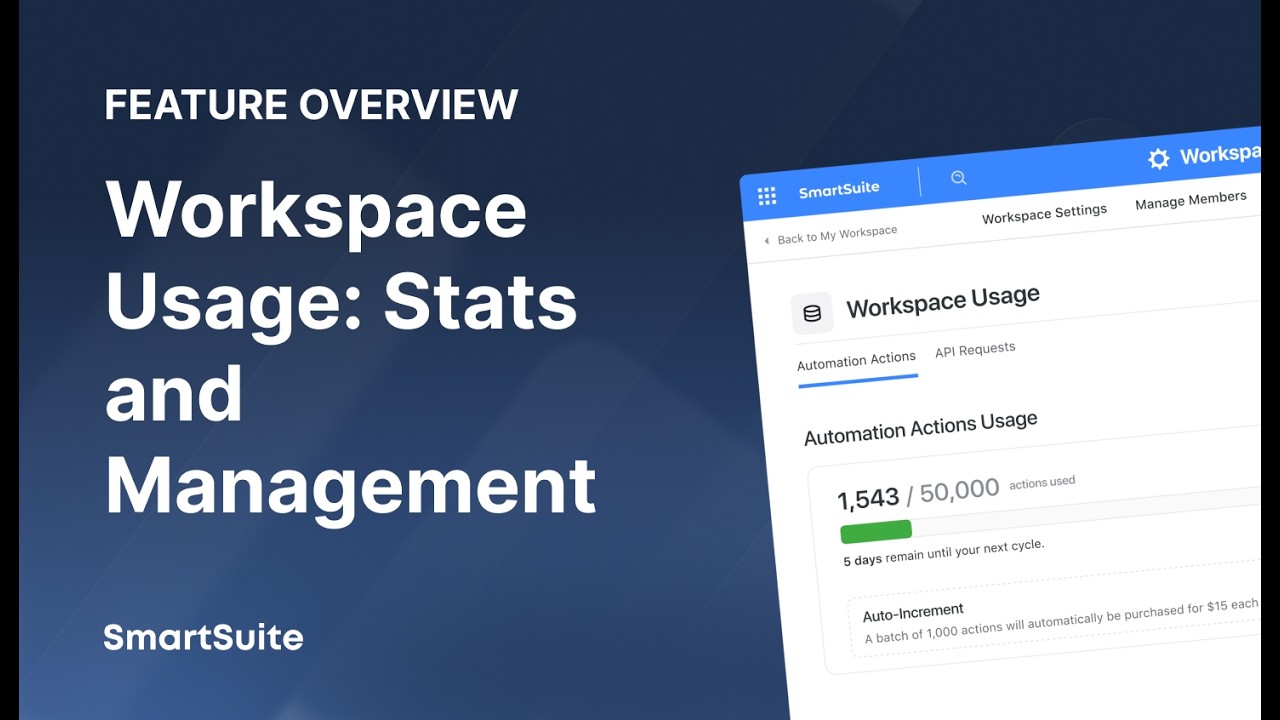Switch to the Automation Actions tab
The width and height of the screenshot is (1280, 720).
click(x=856, y=360)
